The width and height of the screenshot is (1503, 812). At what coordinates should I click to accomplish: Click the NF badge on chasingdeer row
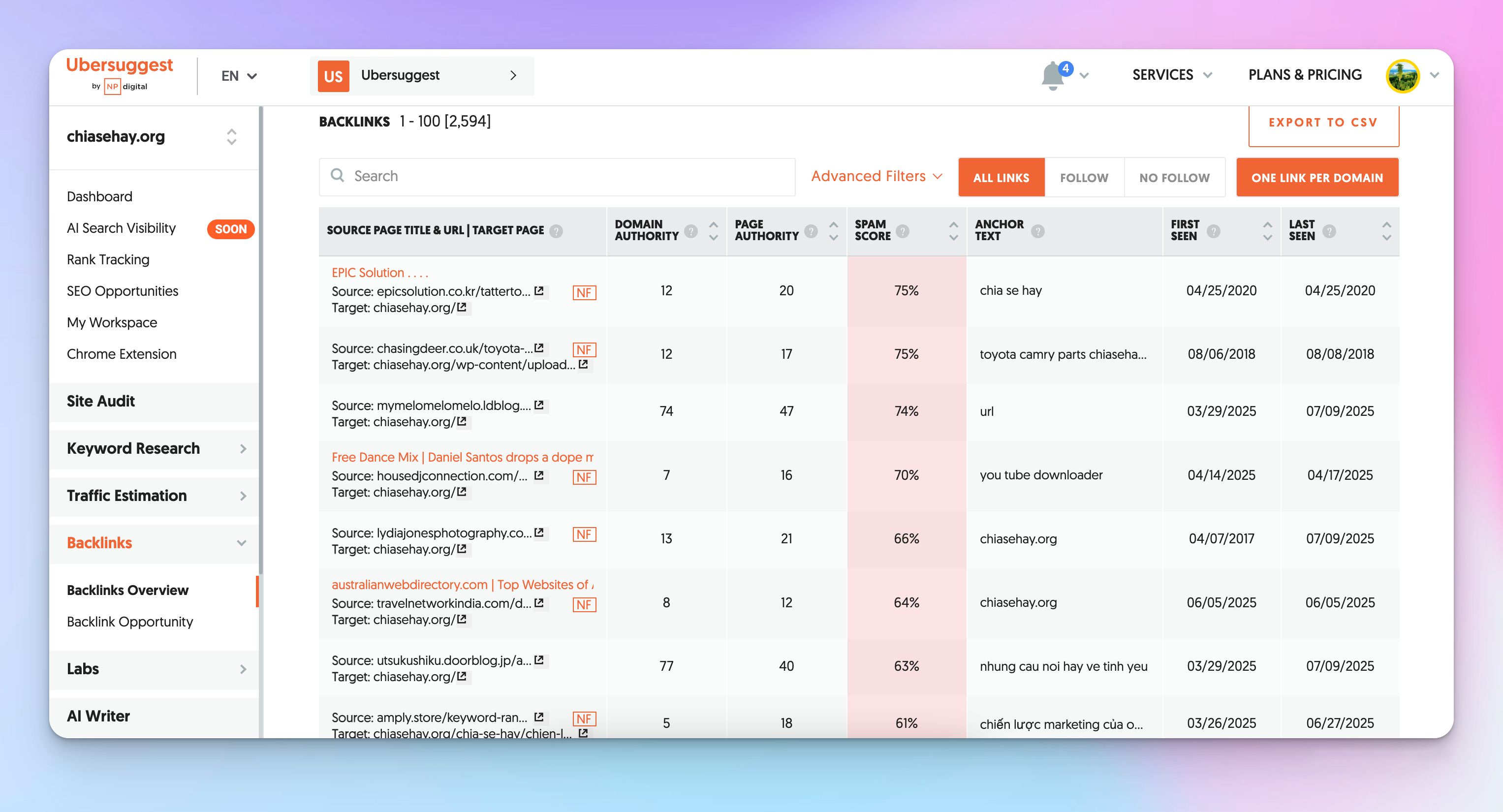pyautogui.click(x=584, y=350)
